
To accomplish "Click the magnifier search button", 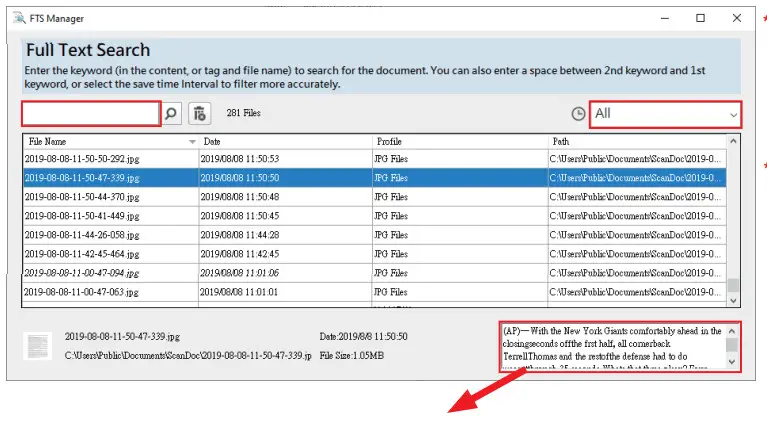I will tap(171, 113).
